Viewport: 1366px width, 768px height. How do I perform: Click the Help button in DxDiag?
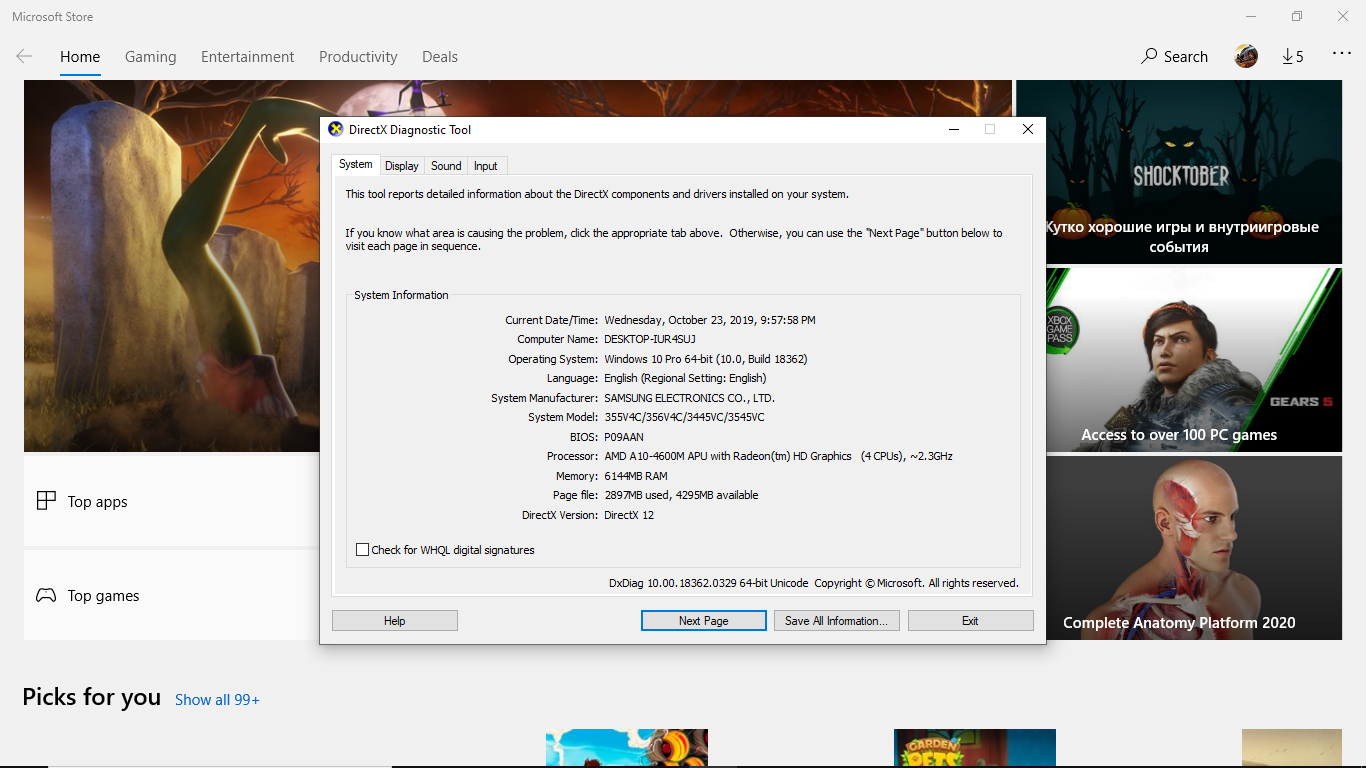[x=395, y=621]
